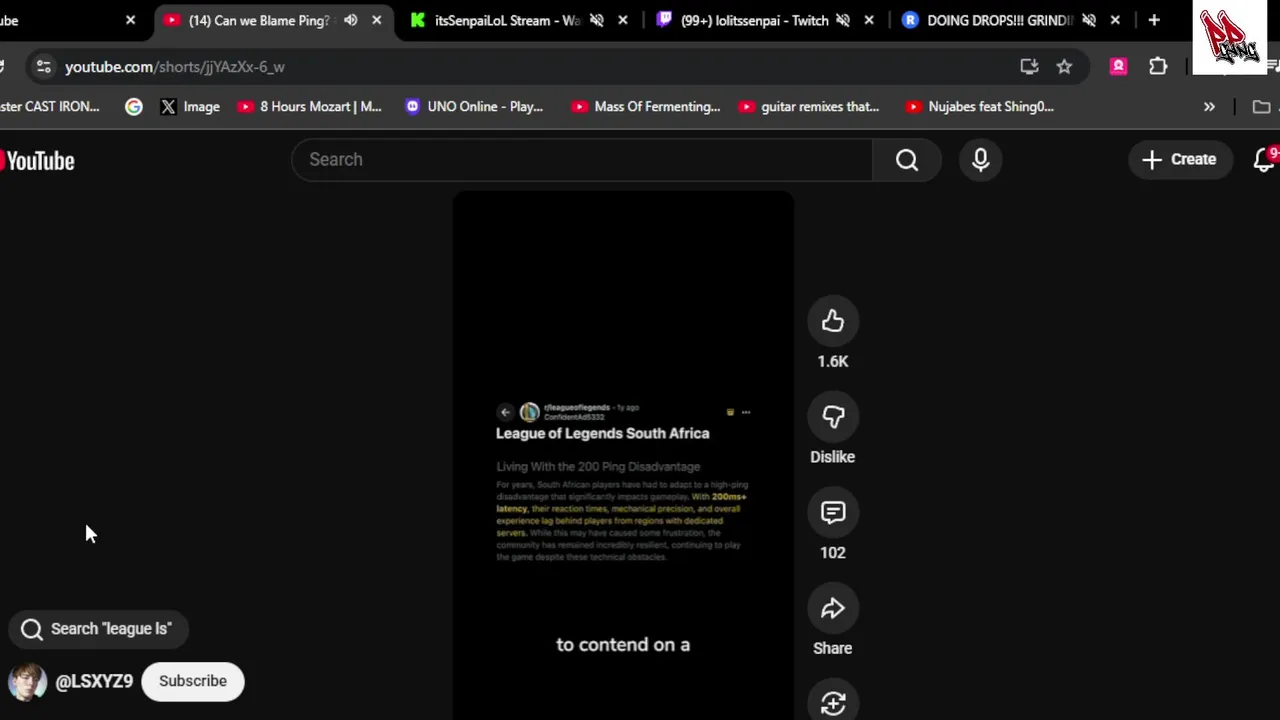The image size is (1280, 720).
Task: Click the Create button
Action: [1179, 160]
